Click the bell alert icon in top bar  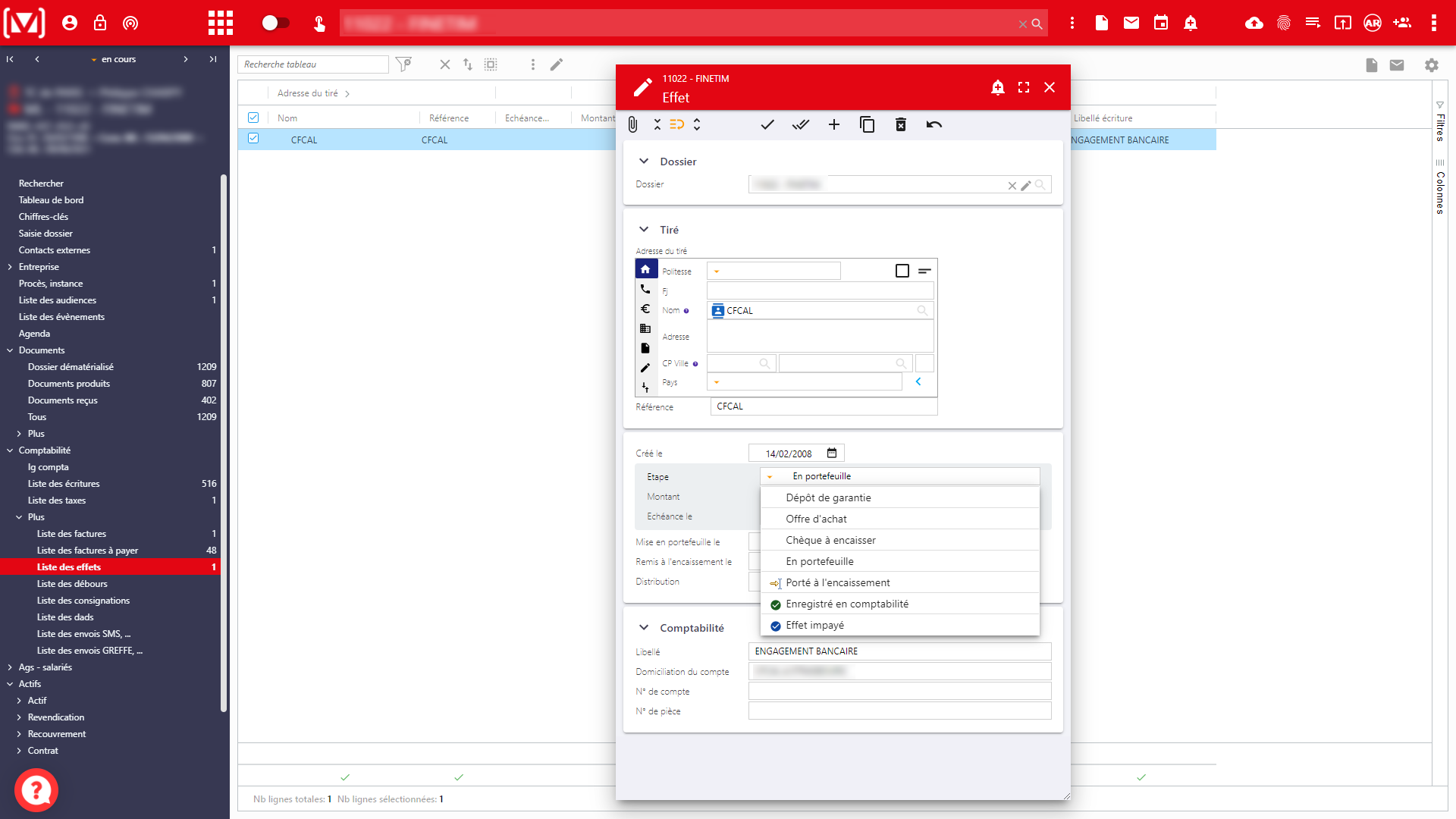[1191, 23]
